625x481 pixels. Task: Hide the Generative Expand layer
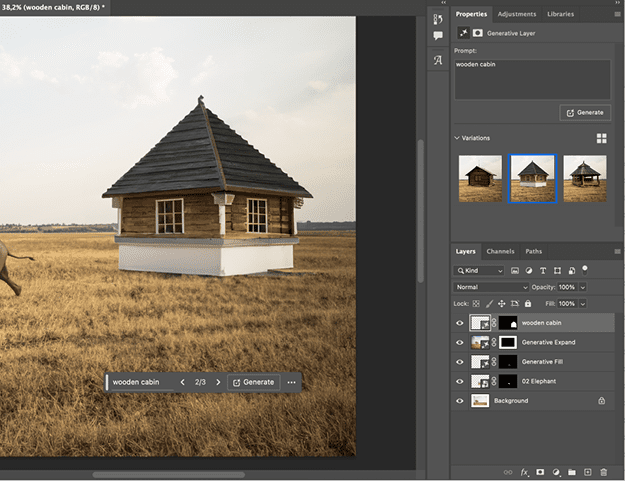pyautogui.click(x=460, y=342)
